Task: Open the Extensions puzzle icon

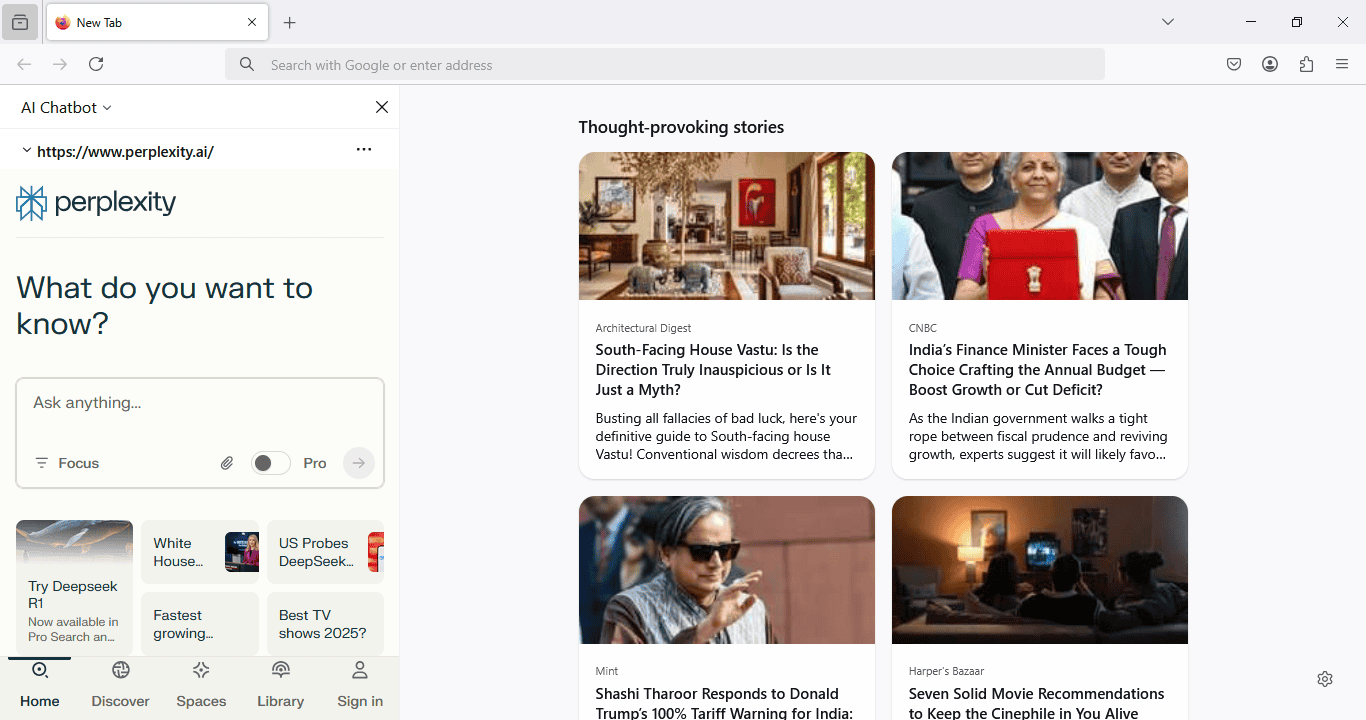Action: pyautogui.click(x=1306, y=65)
